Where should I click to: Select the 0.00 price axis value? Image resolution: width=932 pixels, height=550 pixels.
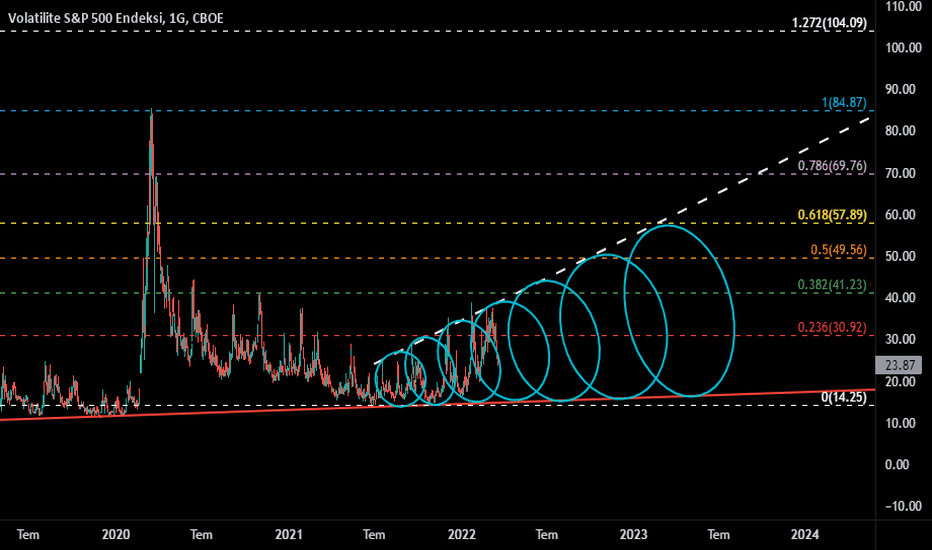point(902,465)
